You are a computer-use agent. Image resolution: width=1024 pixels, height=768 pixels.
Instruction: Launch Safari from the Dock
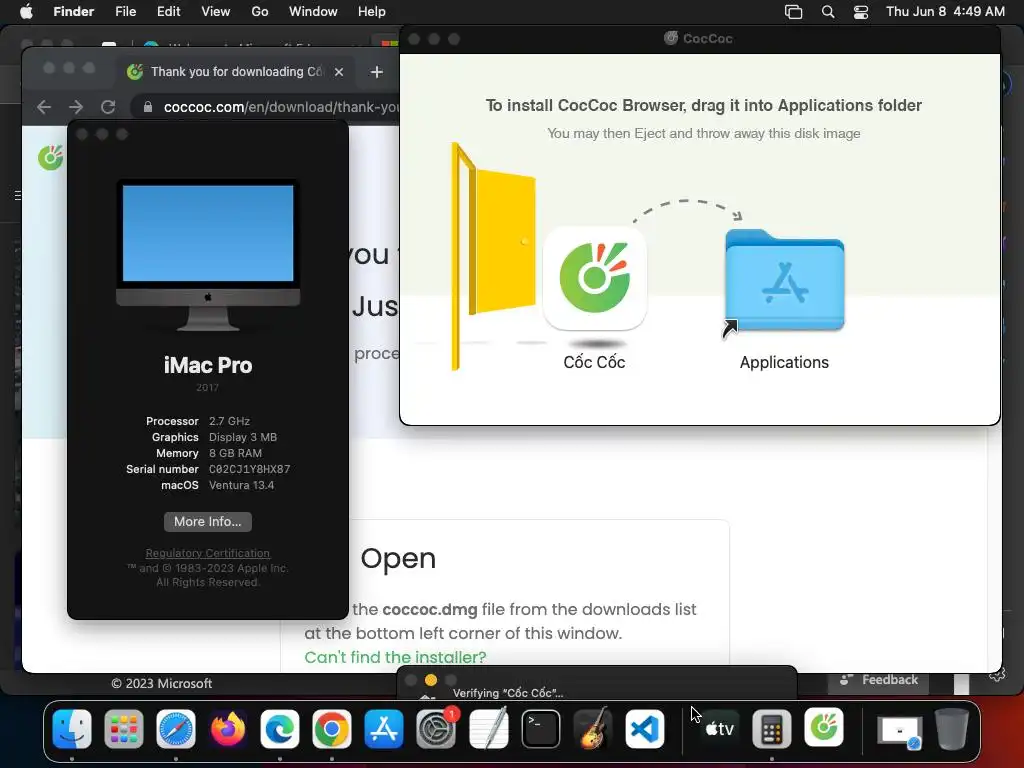click(x=176, y=728)
